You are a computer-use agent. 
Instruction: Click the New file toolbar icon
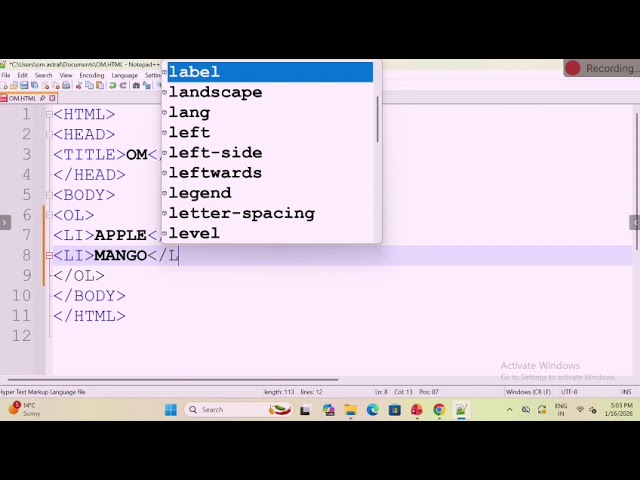pyautogui.click(x=4, y=86)
